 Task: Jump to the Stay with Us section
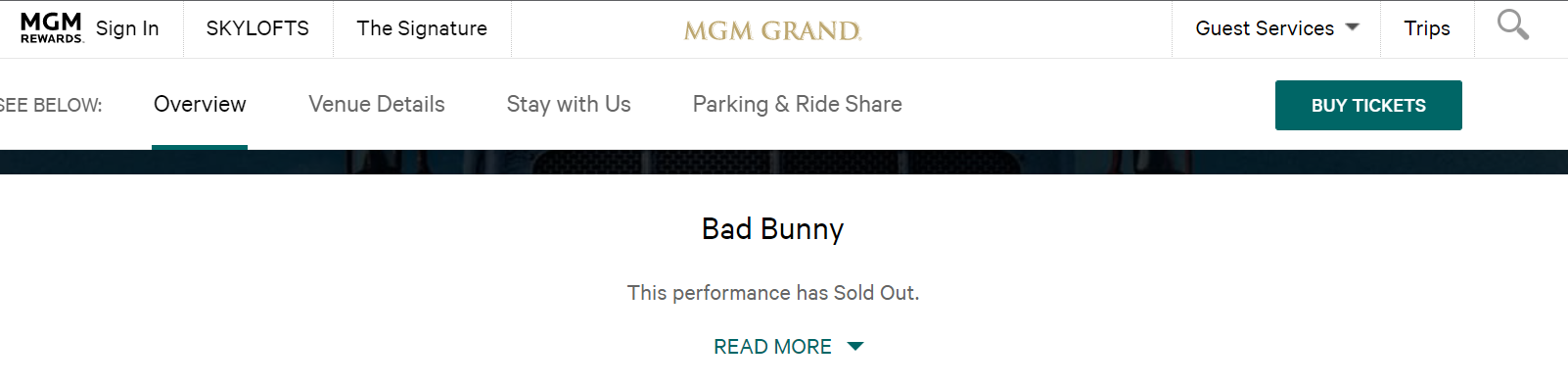pos(569,104)
